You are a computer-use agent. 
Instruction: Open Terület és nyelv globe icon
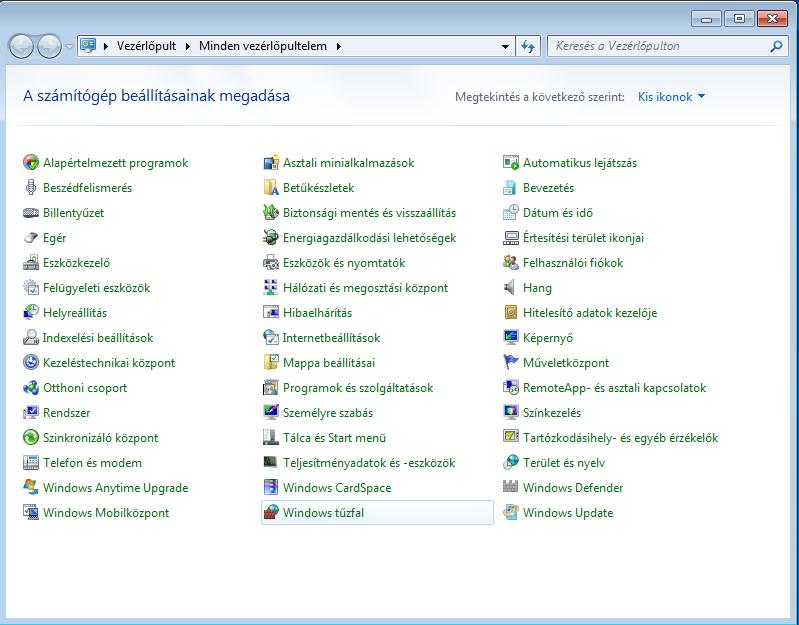click(x=510, y=462)
